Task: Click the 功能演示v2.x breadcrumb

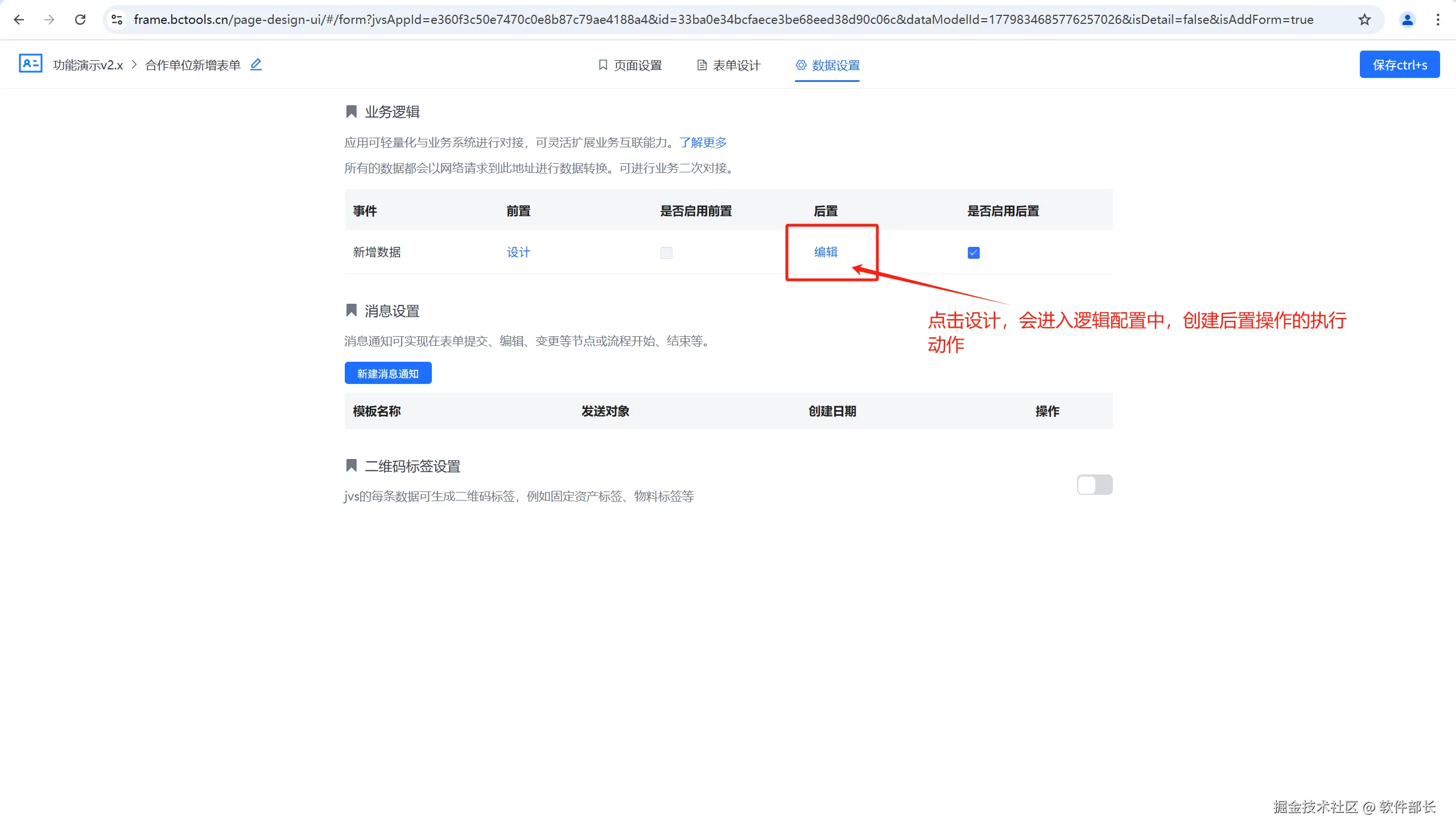Action: tap(88, 65)
